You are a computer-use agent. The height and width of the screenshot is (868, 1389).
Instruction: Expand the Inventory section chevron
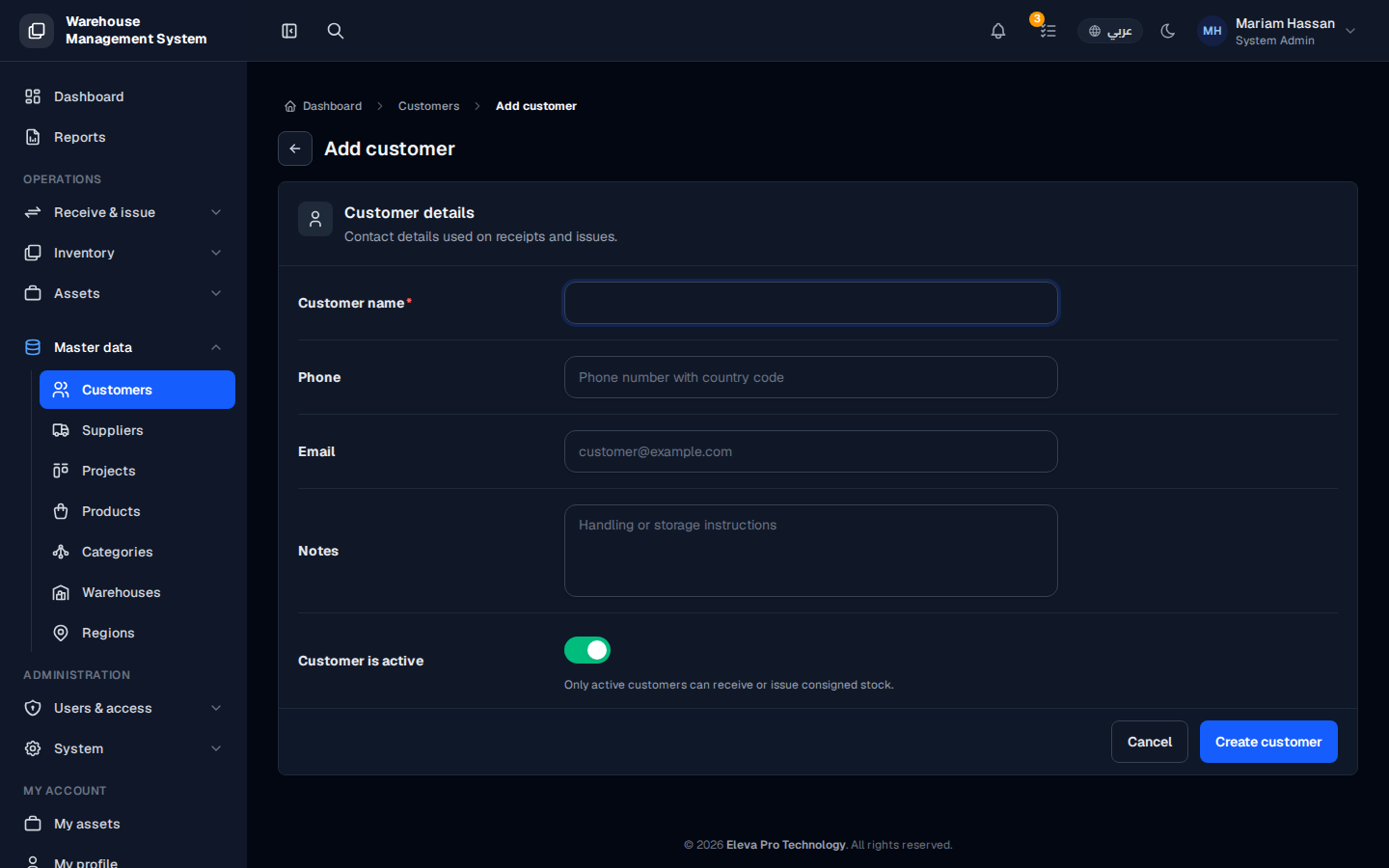pyautogui.click(x=216, y=253)
